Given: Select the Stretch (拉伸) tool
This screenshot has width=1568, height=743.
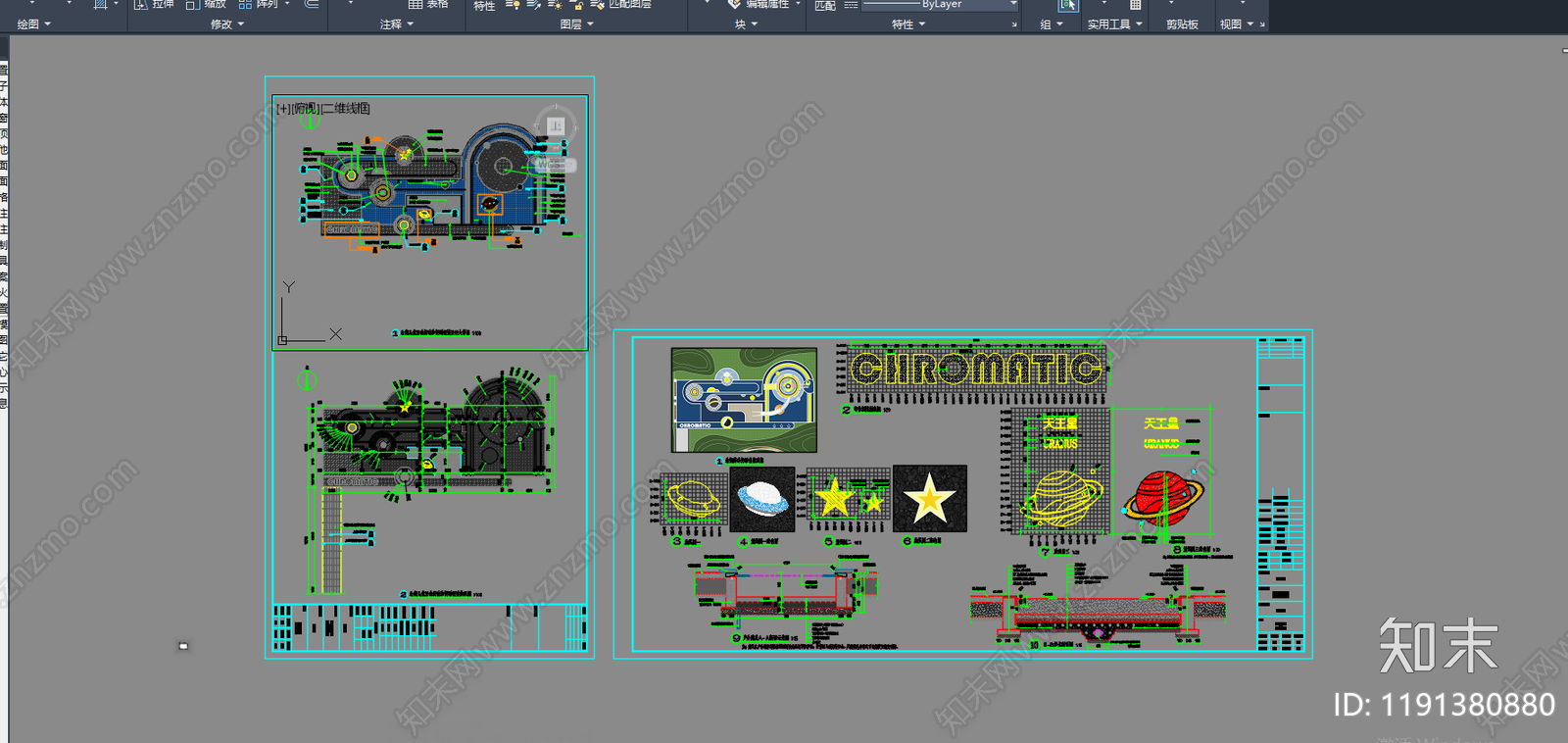Looking at the screenshot, I should [154, 4].
